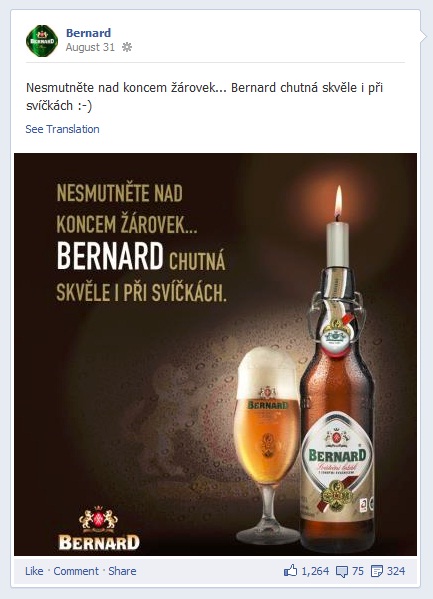Image resolution: width=433 pixels, height=599 pixels.
Task: Click the thumbs-up likes icon
Action: pyautogui.click(x=290, y=571)
